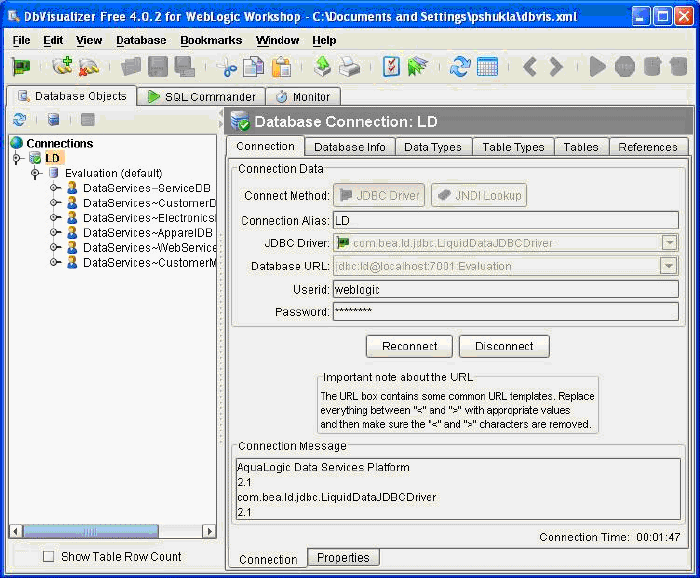Enable Show Table Row Count checkbox
The image size is (700, 578).
click(49, 556)
